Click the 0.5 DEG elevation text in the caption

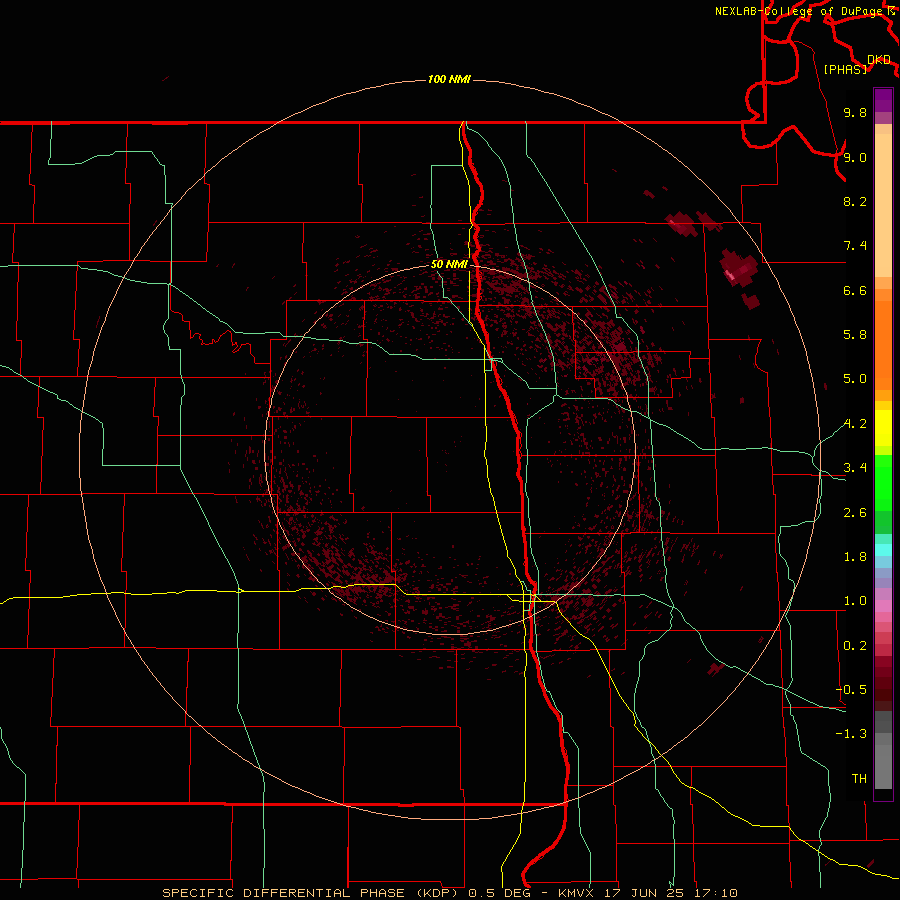click(x=499, y=893)
